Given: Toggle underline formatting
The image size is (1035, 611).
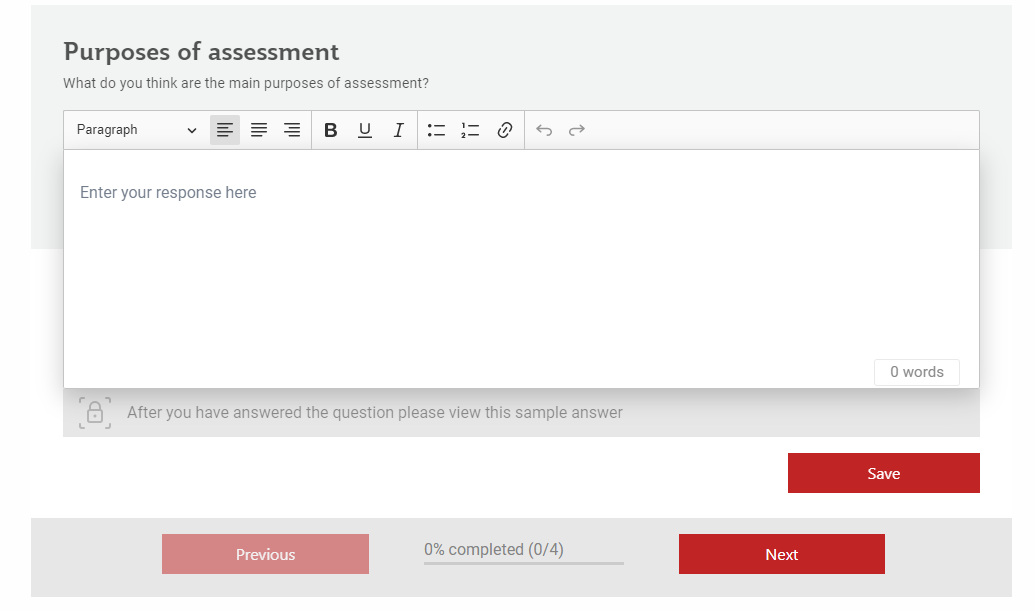Looking at the screenshot, I should [365, 130].
